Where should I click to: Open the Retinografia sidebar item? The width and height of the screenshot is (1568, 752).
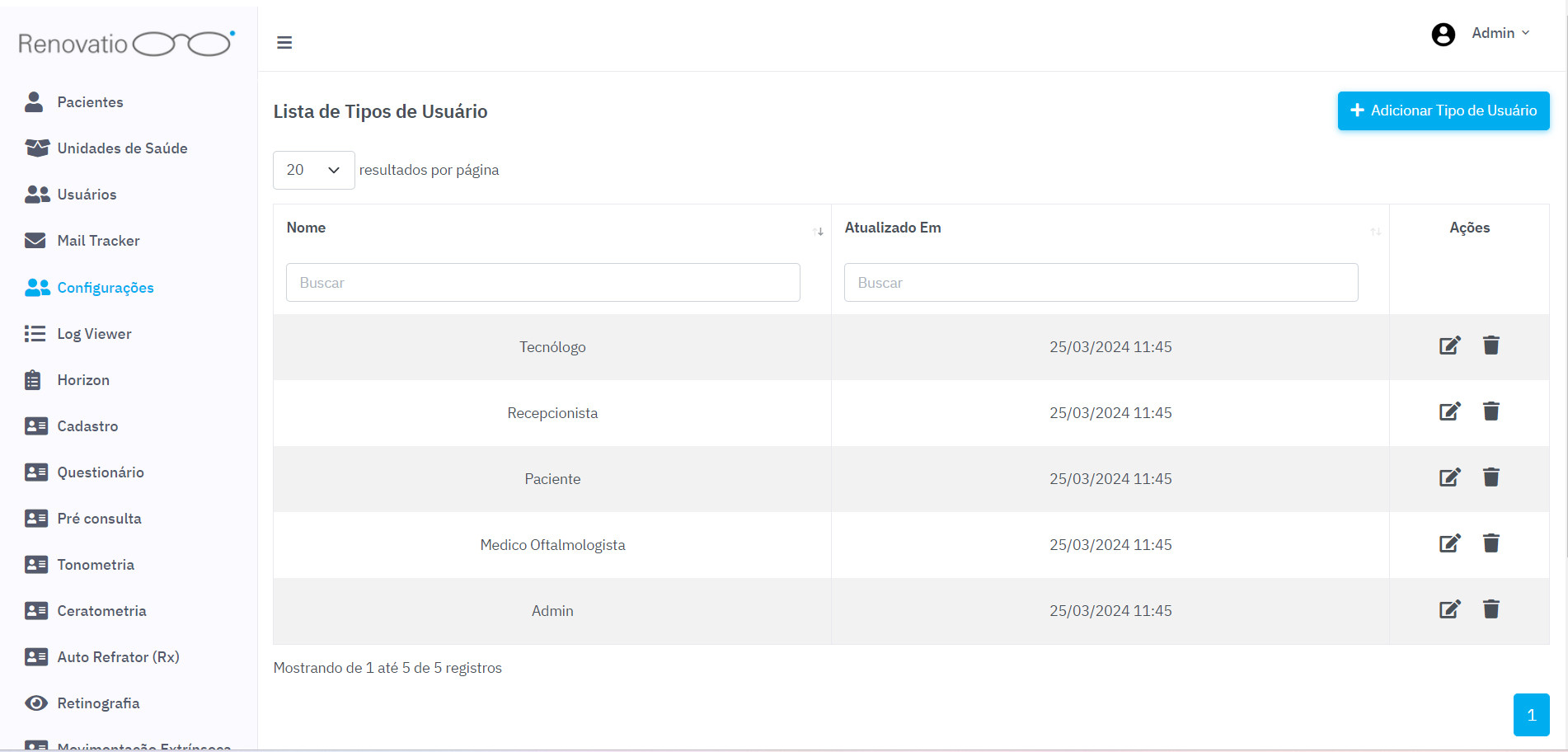pyautogui.click(x=98, y=703)
